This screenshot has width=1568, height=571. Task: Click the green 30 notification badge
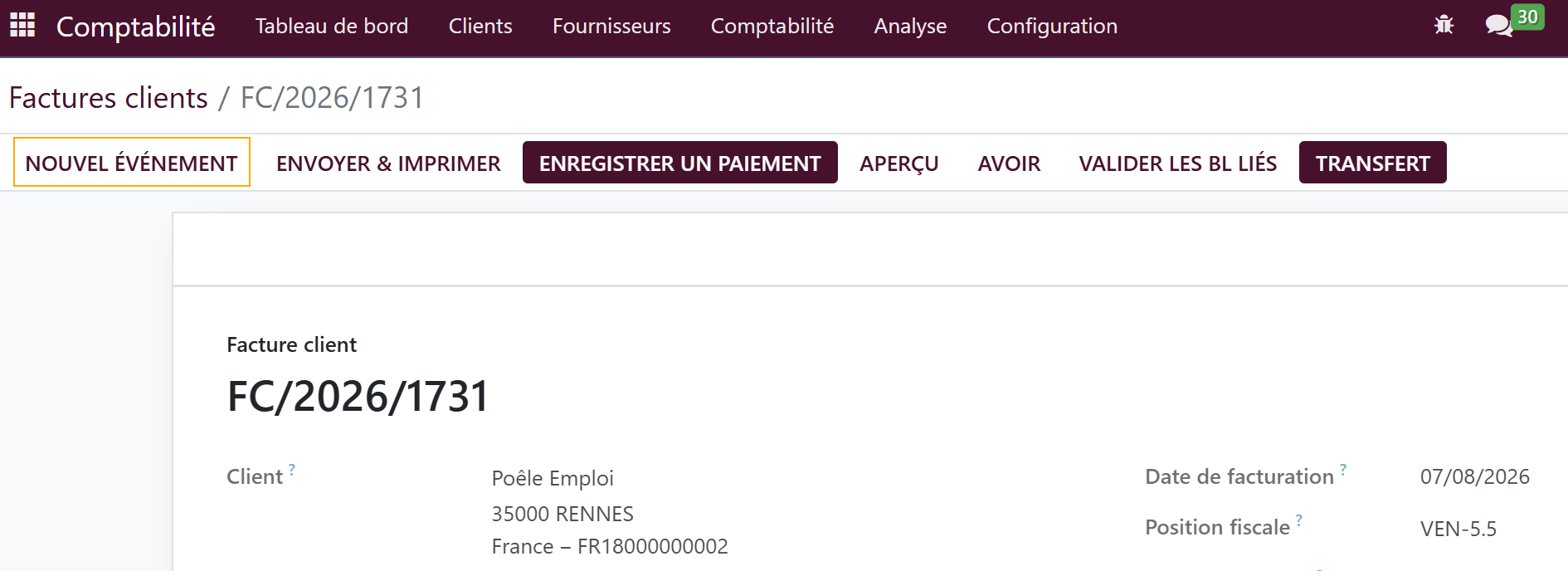point(1527,17)
